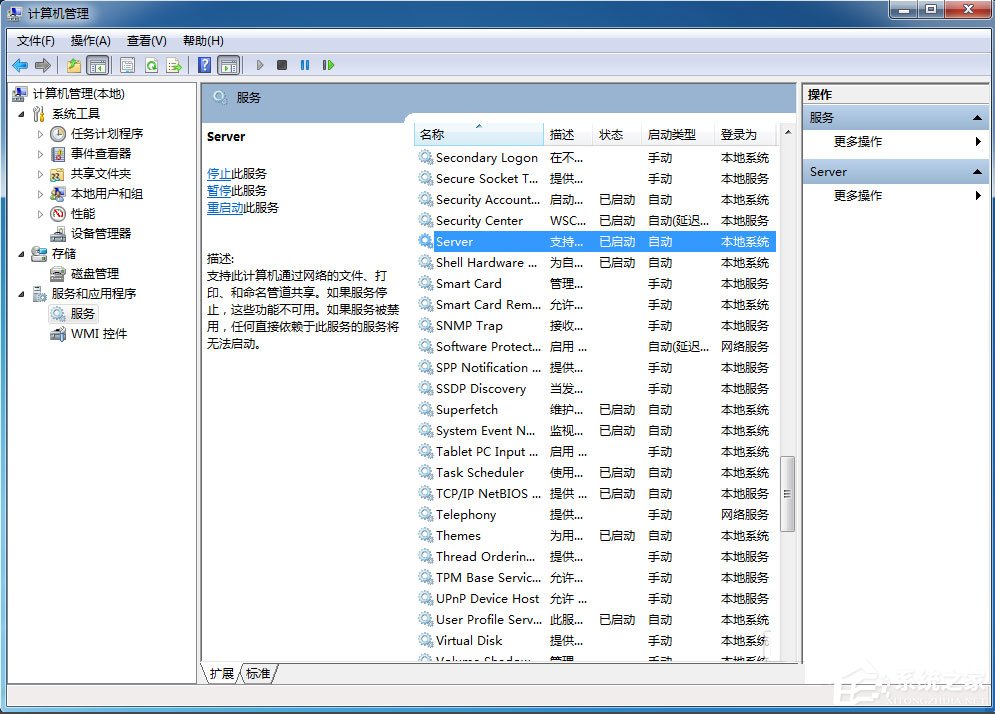Click the Pause Service icon
Screen dimensions: 995x714
[306, 65]
